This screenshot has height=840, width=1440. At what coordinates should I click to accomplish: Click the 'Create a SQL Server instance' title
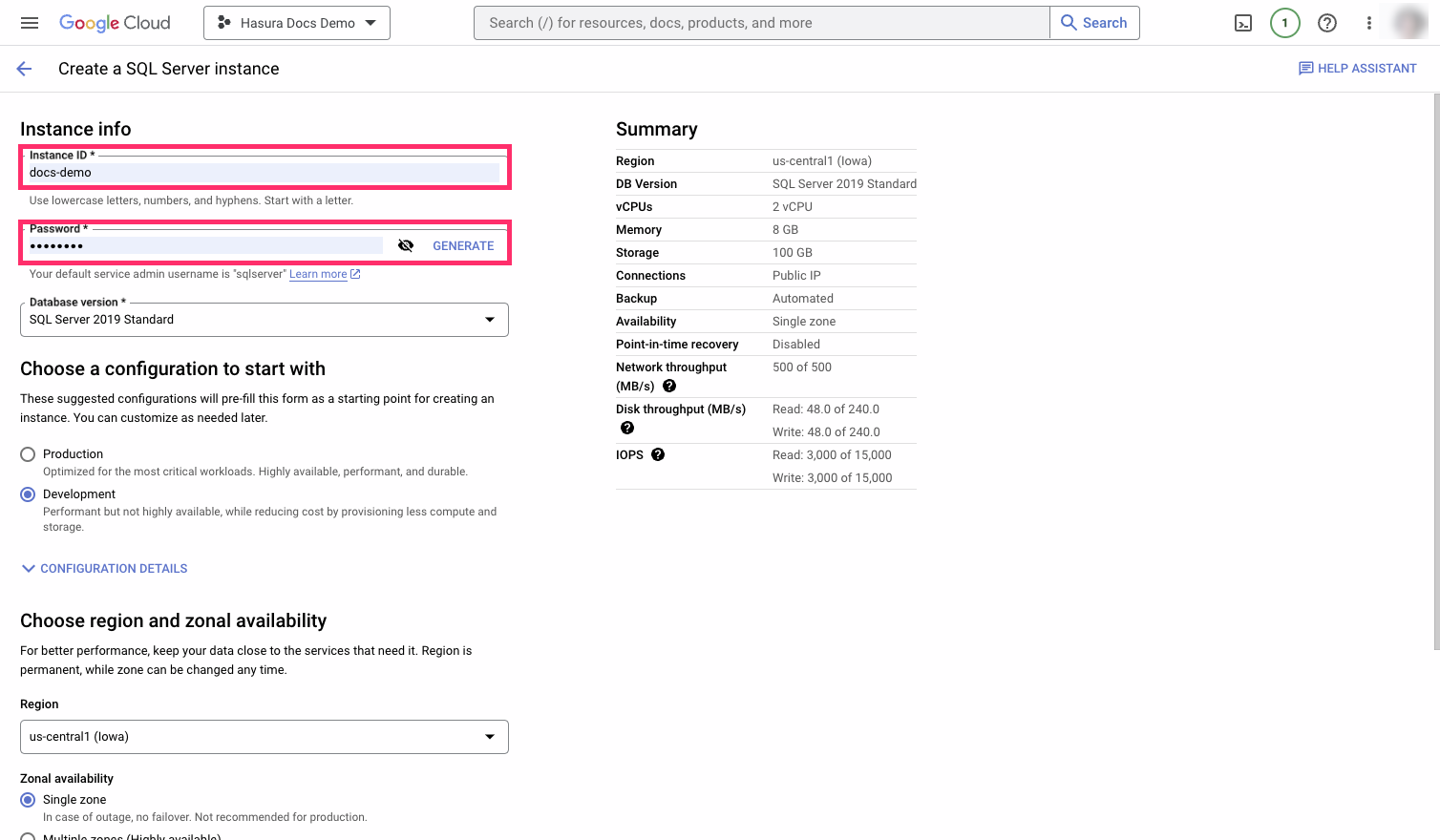tap(169, 69)
